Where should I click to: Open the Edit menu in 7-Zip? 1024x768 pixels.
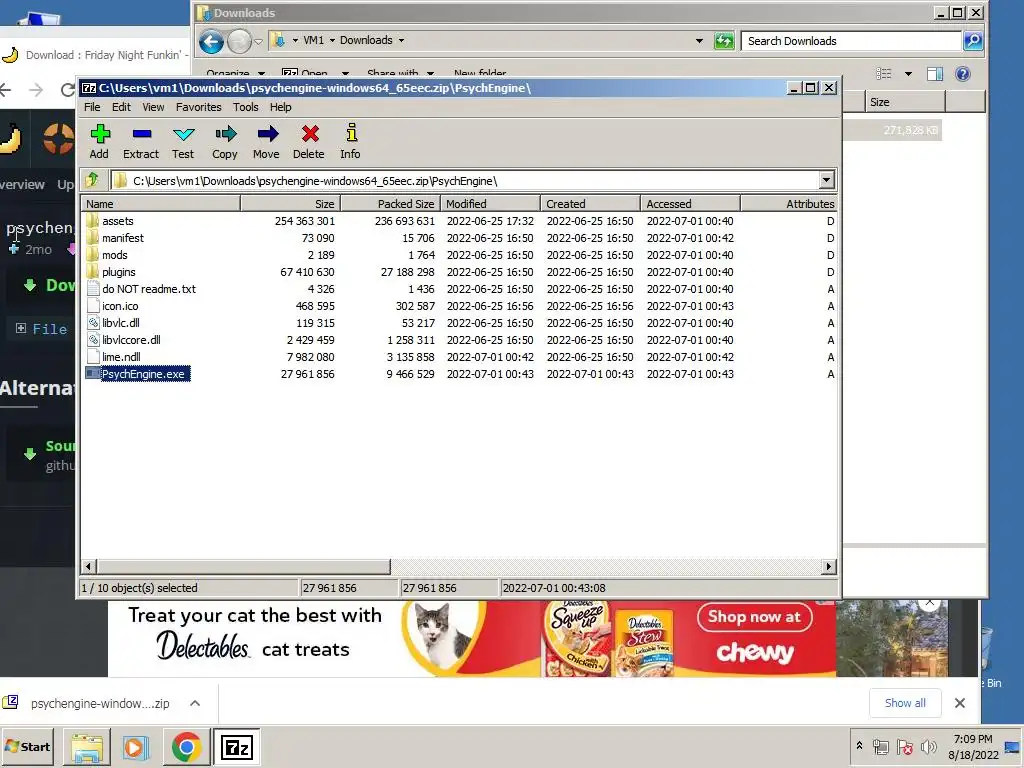[x=121, y=107]
